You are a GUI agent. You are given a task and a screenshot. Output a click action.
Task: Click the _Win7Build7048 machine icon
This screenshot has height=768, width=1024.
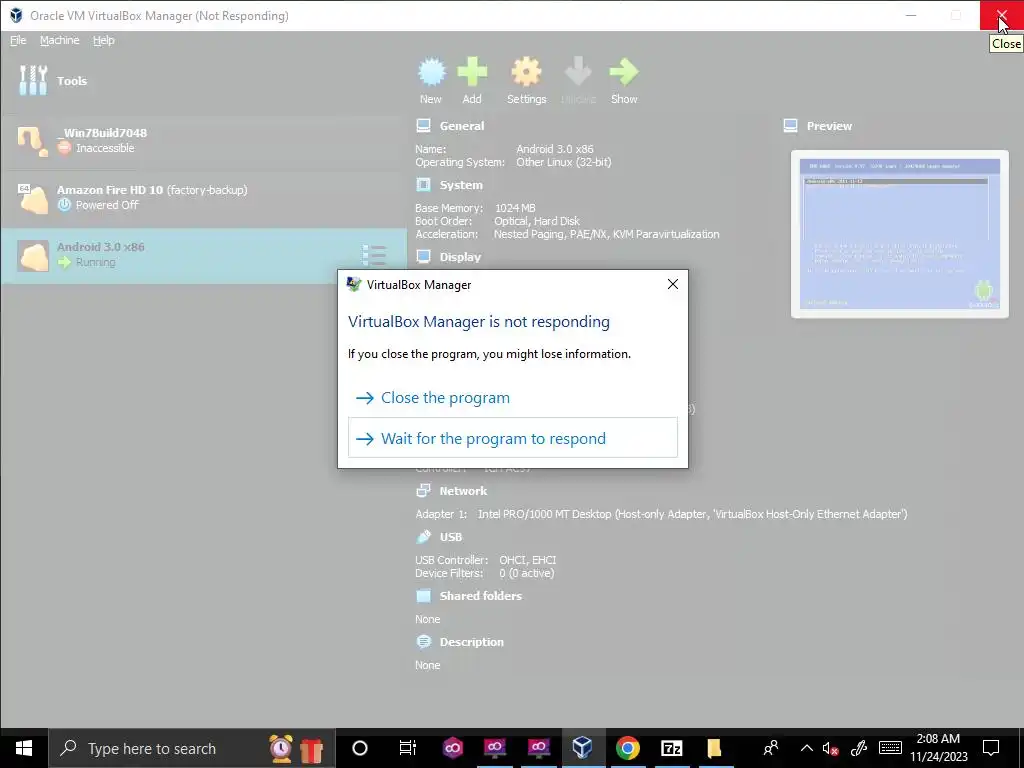[x=32, y=140]
